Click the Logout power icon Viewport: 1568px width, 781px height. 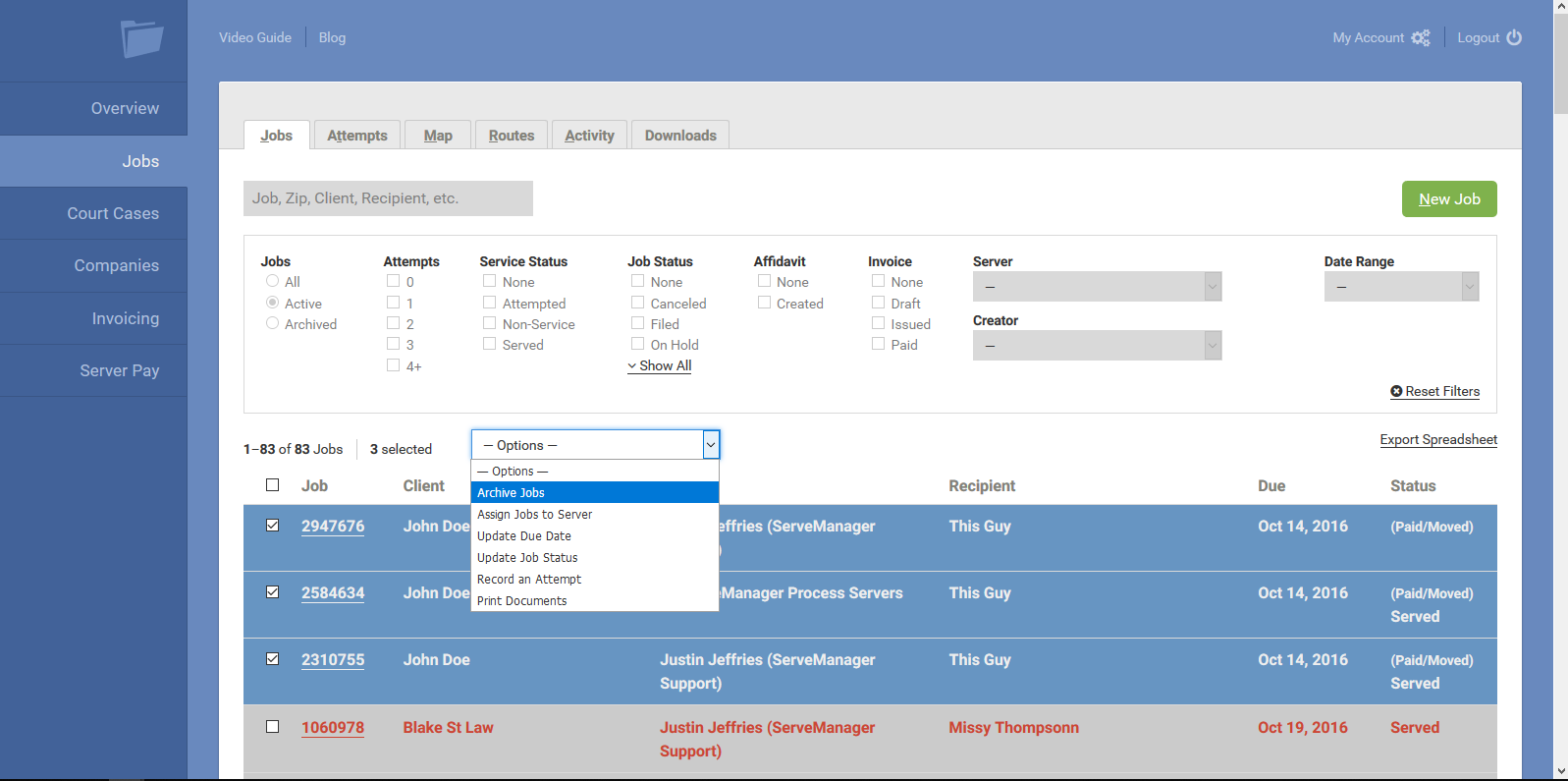[1514, 37]
